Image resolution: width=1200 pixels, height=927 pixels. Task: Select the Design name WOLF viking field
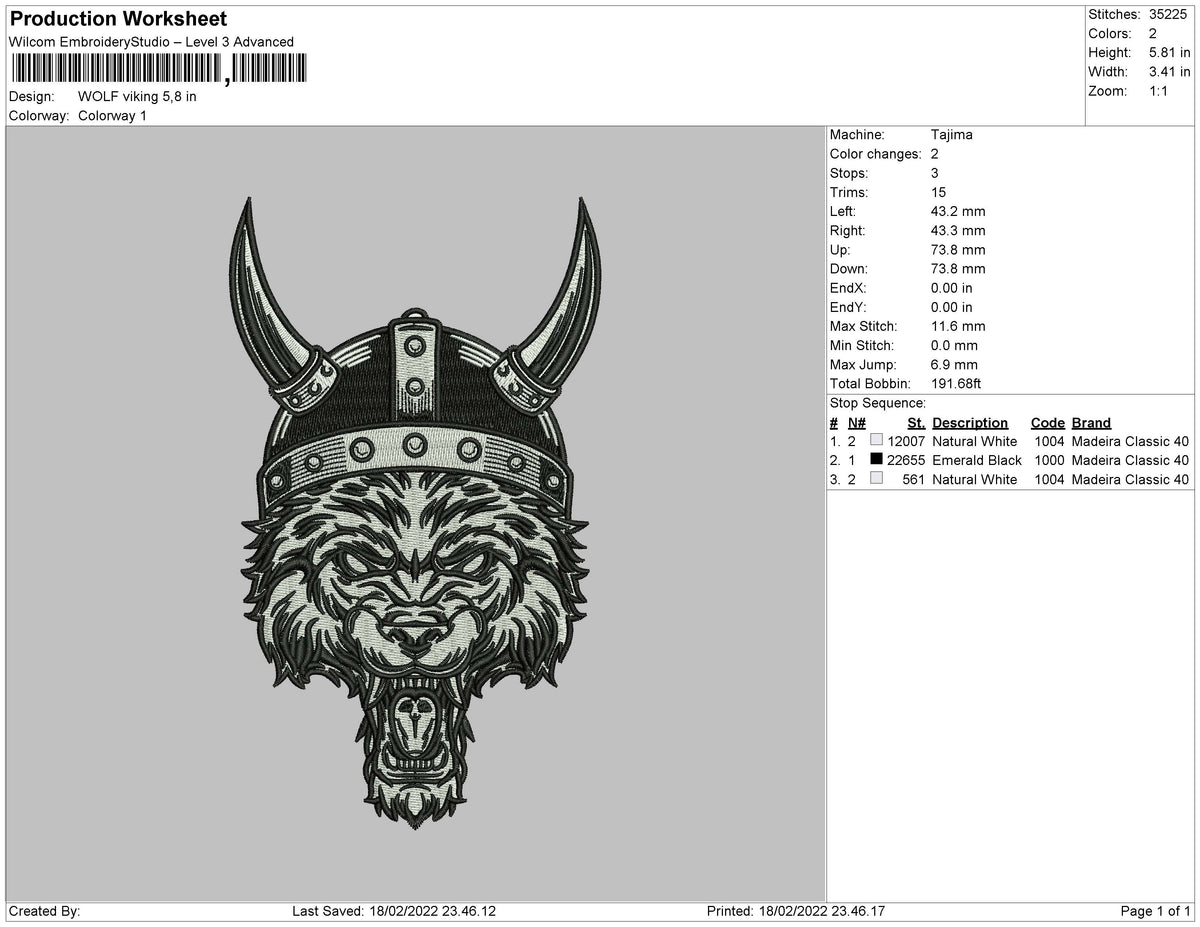click(138, 97)
